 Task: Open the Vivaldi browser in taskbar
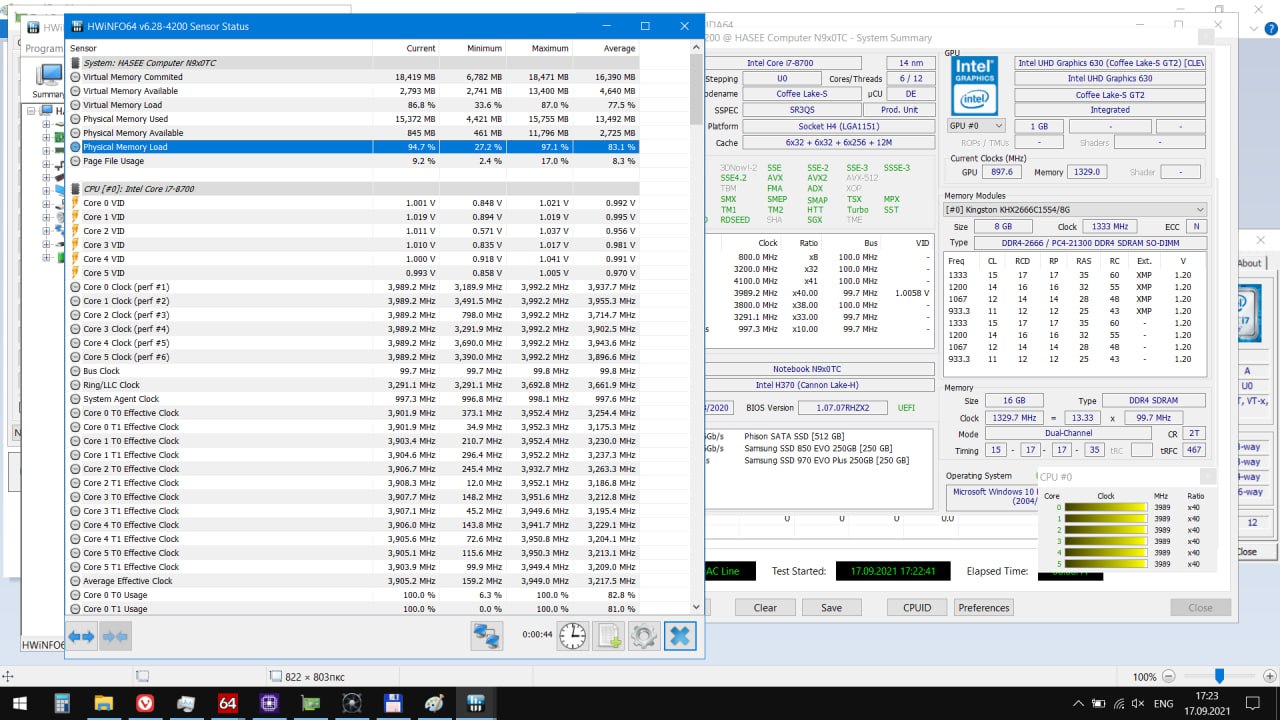[145, 703]
